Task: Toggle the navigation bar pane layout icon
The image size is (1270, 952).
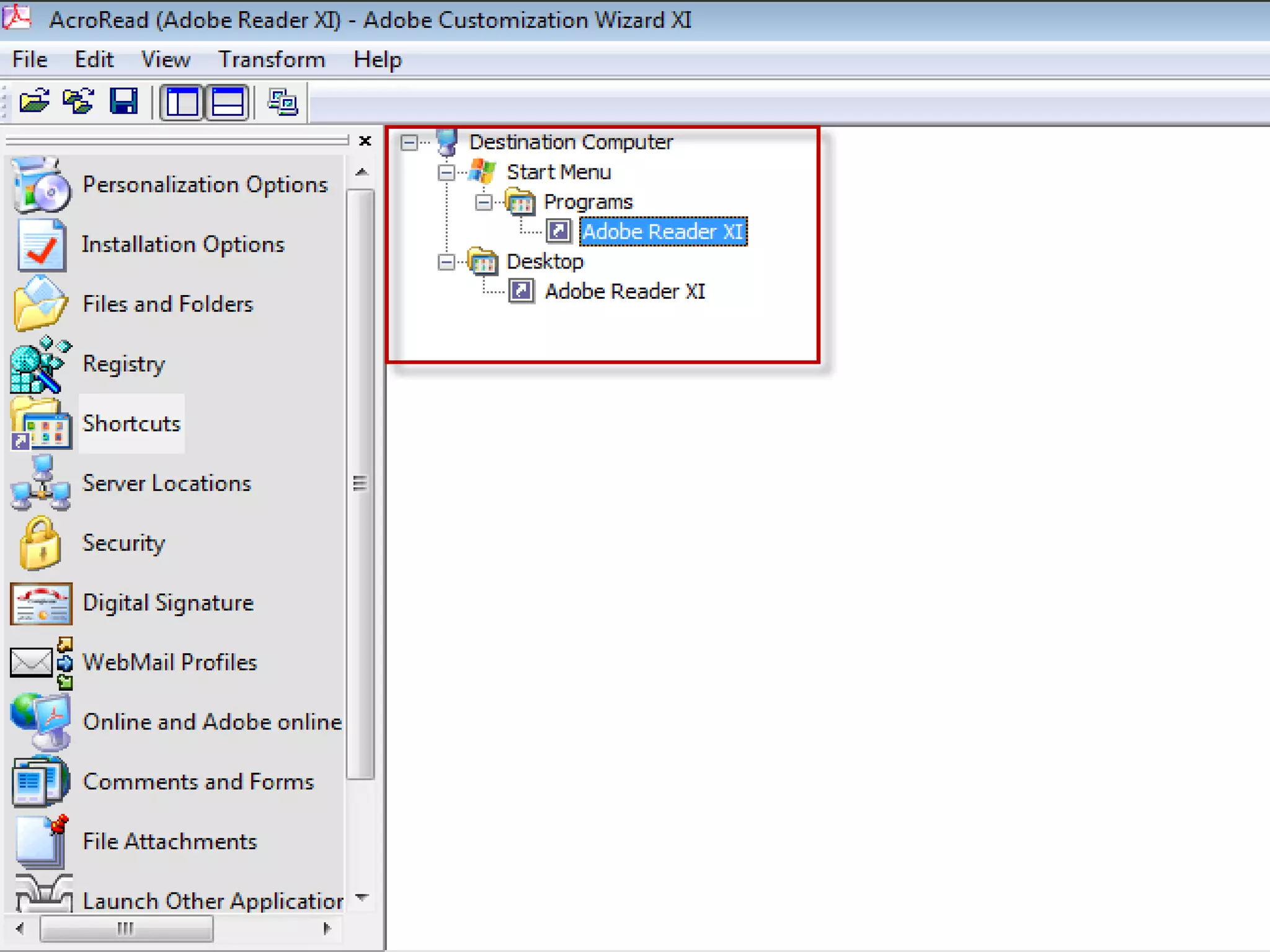Action: pyautogui.click(x=182, y=102)
